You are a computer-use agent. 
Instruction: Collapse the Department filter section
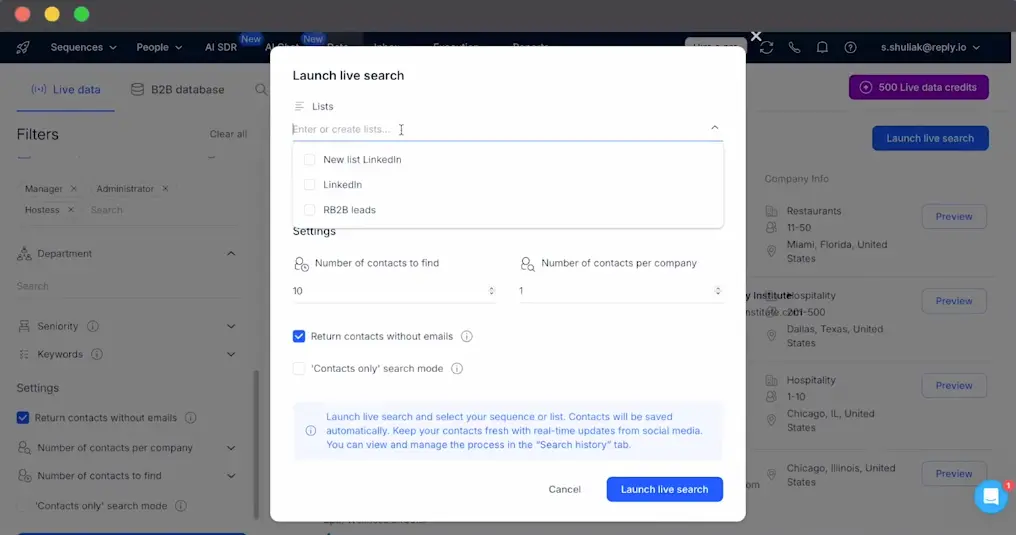(231, 254)
